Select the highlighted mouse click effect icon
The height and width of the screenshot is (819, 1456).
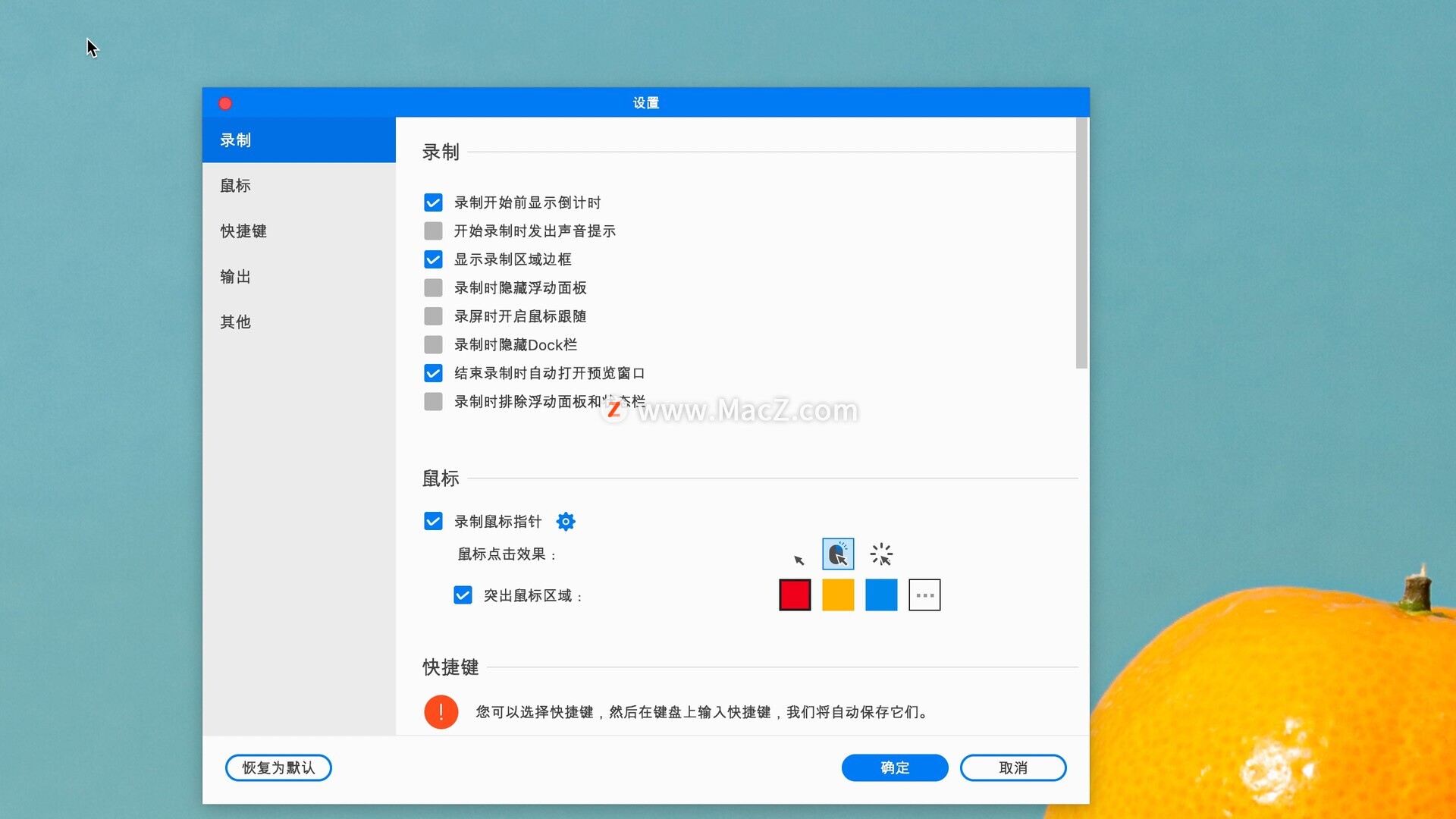(838, 554)
